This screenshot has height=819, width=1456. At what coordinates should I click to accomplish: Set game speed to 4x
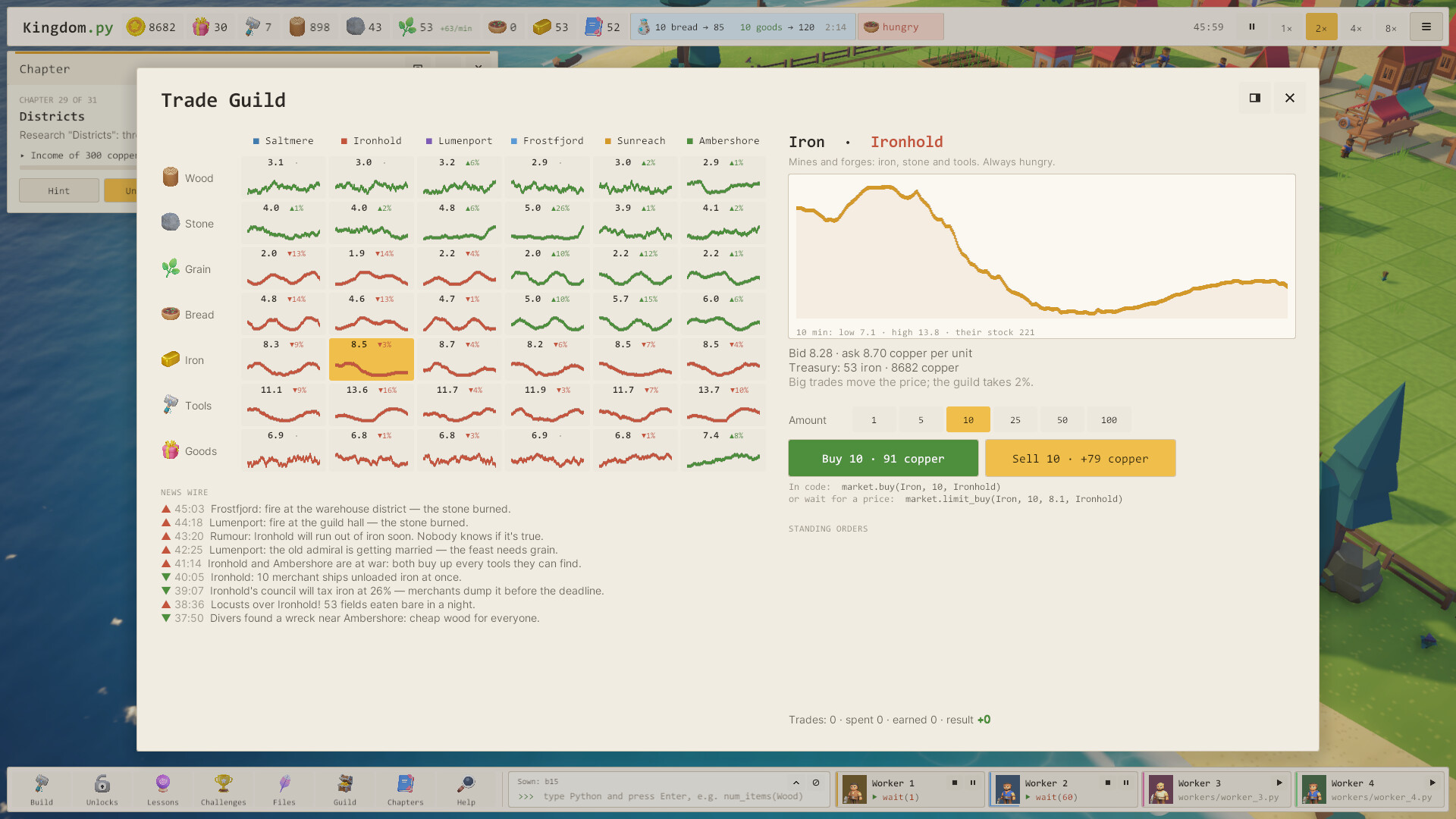[1356, 28]
